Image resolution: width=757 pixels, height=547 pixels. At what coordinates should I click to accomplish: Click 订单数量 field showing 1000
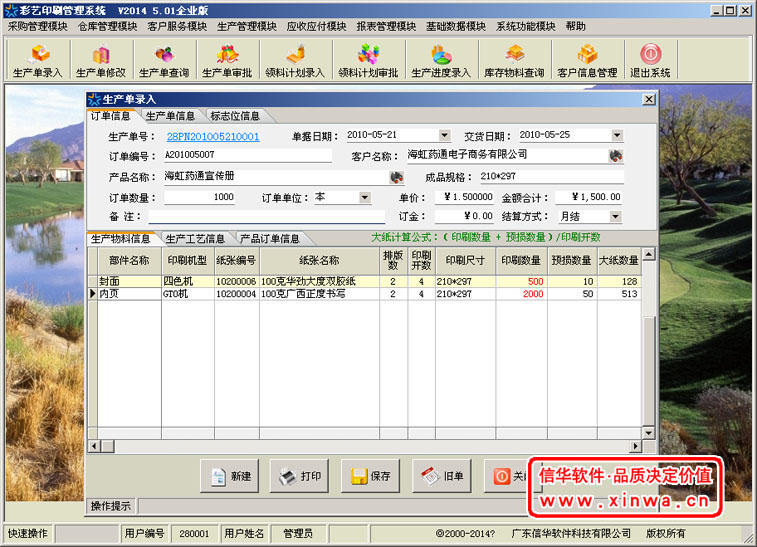(x=199, y=197)
